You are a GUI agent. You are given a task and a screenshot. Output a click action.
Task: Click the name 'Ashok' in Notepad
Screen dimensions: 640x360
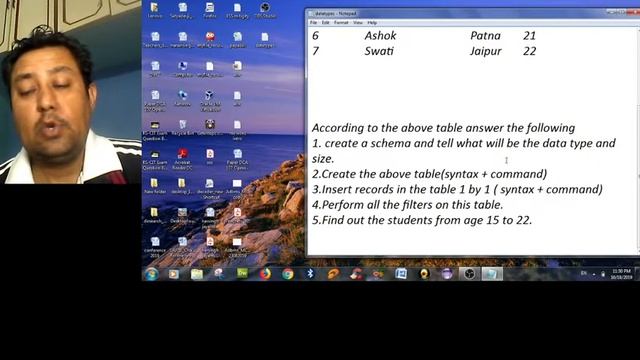380,36
